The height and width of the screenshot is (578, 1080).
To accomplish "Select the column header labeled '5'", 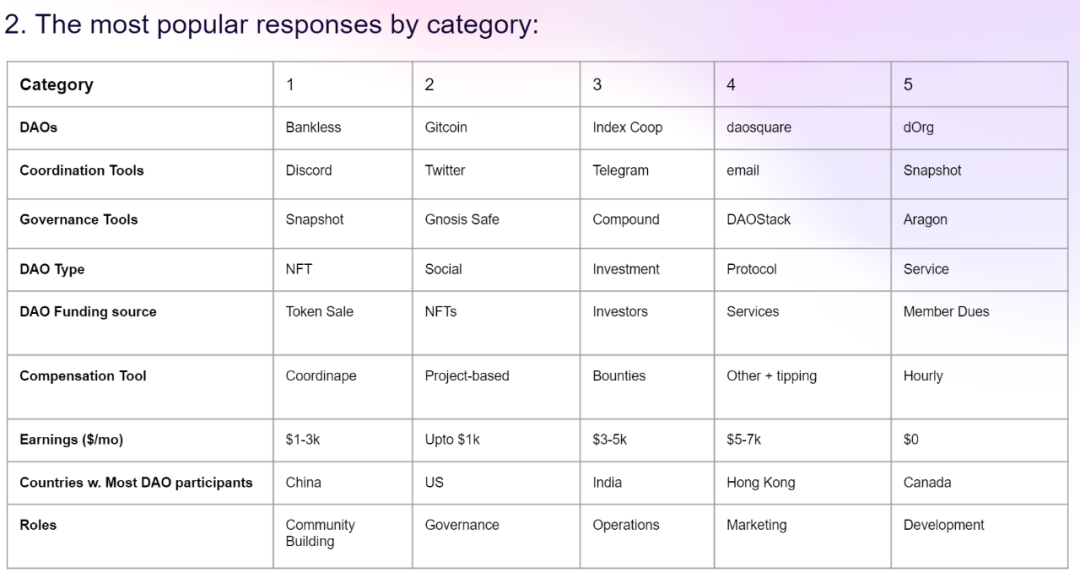I will (x=979, y=84).
